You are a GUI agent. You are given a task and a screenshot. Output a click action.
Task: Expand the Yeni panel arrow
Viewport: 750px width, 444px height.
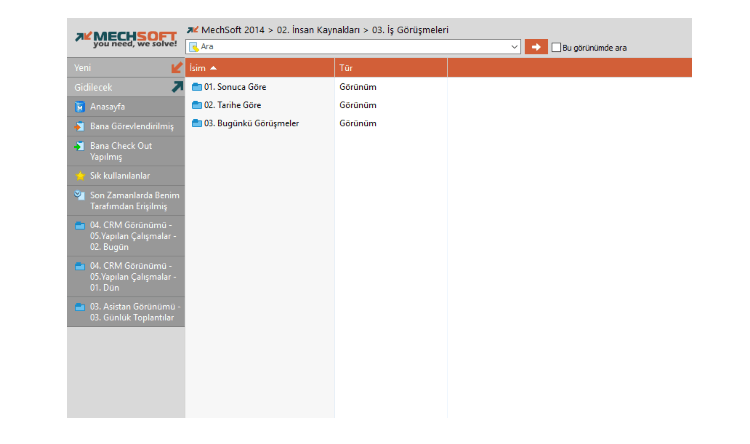click(177, 68)
